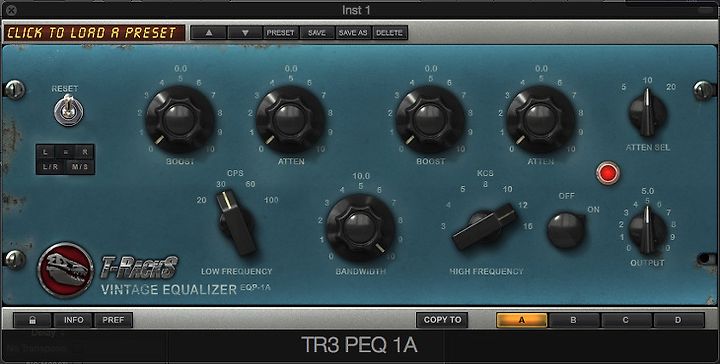Open the INFO panel

[x=73, y=320]
